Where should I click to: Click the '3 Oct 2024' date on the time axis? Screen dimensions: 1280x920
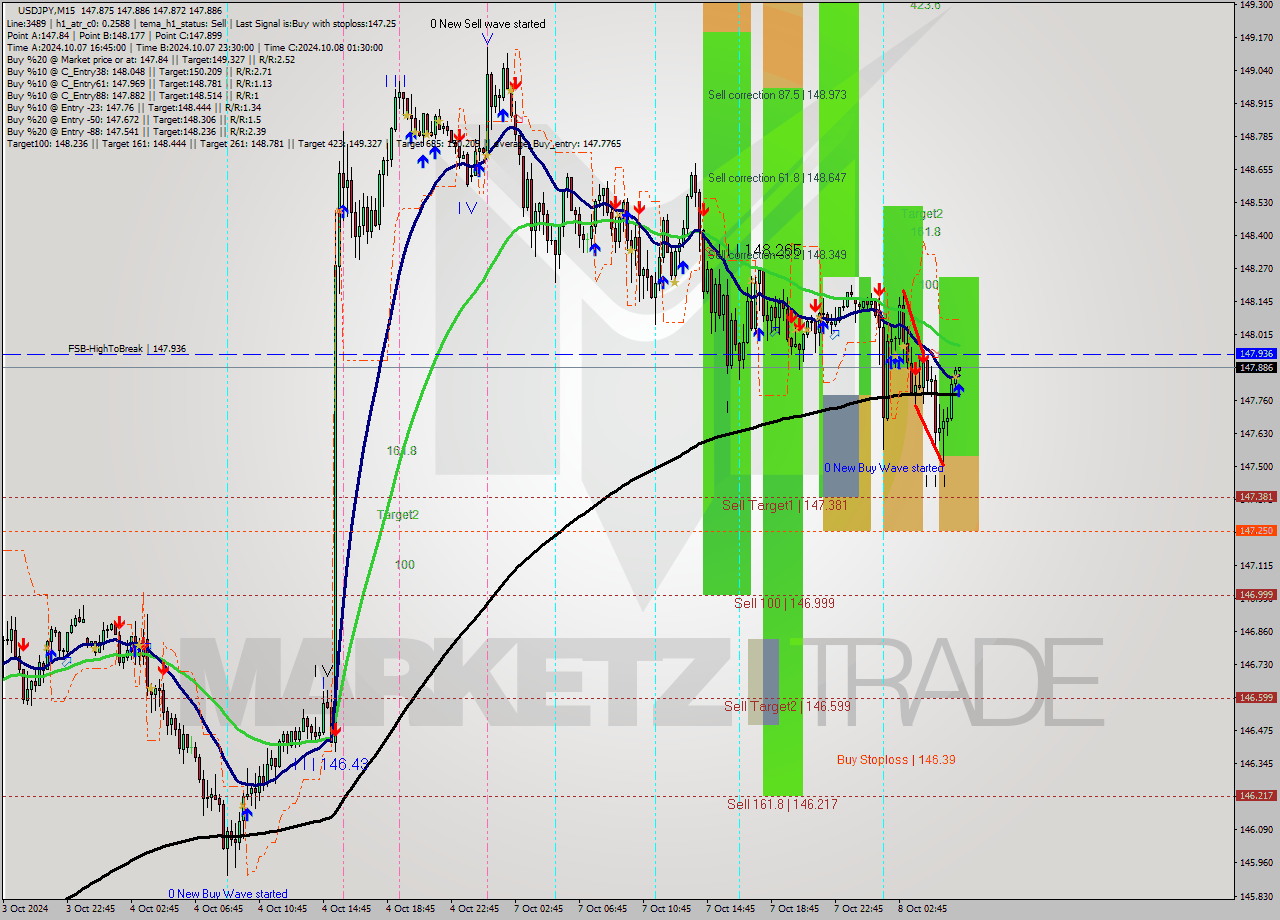point(26,909)
